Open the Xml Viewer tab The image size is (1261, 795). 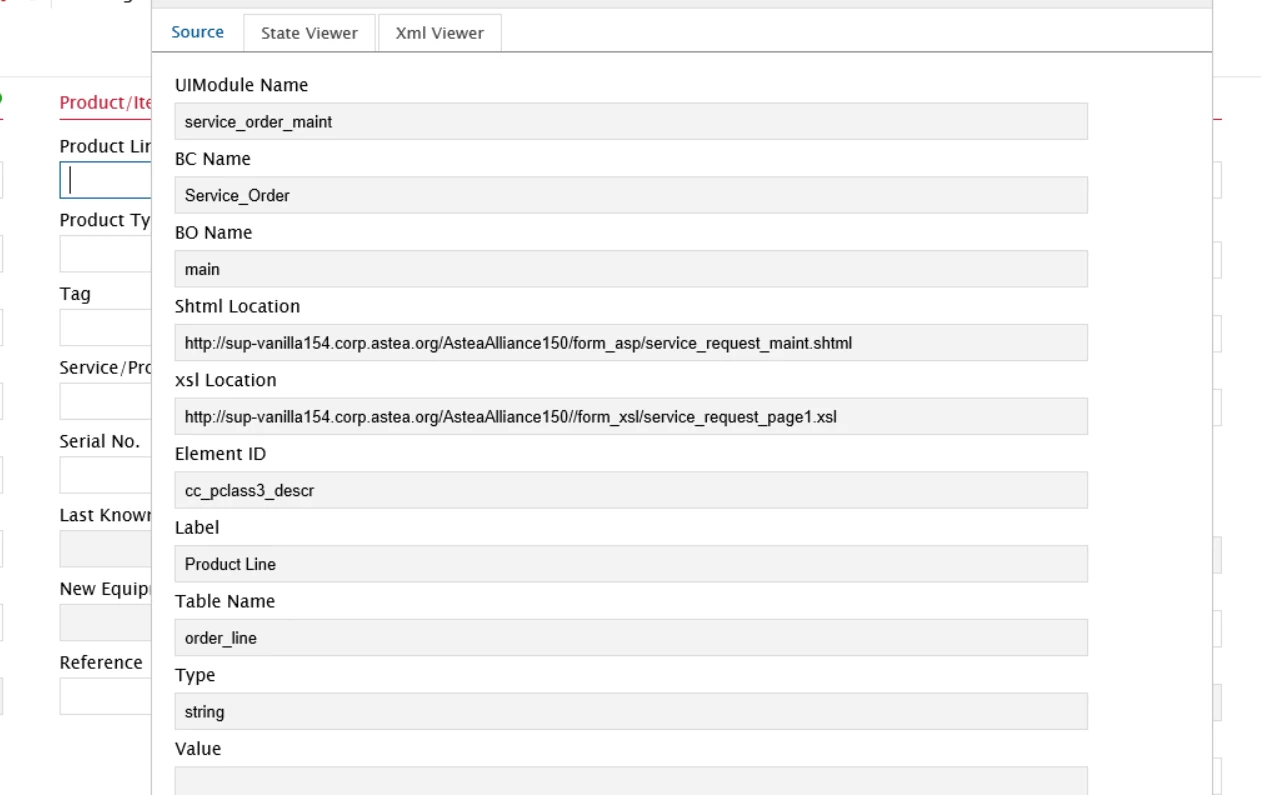click(439, 33)
